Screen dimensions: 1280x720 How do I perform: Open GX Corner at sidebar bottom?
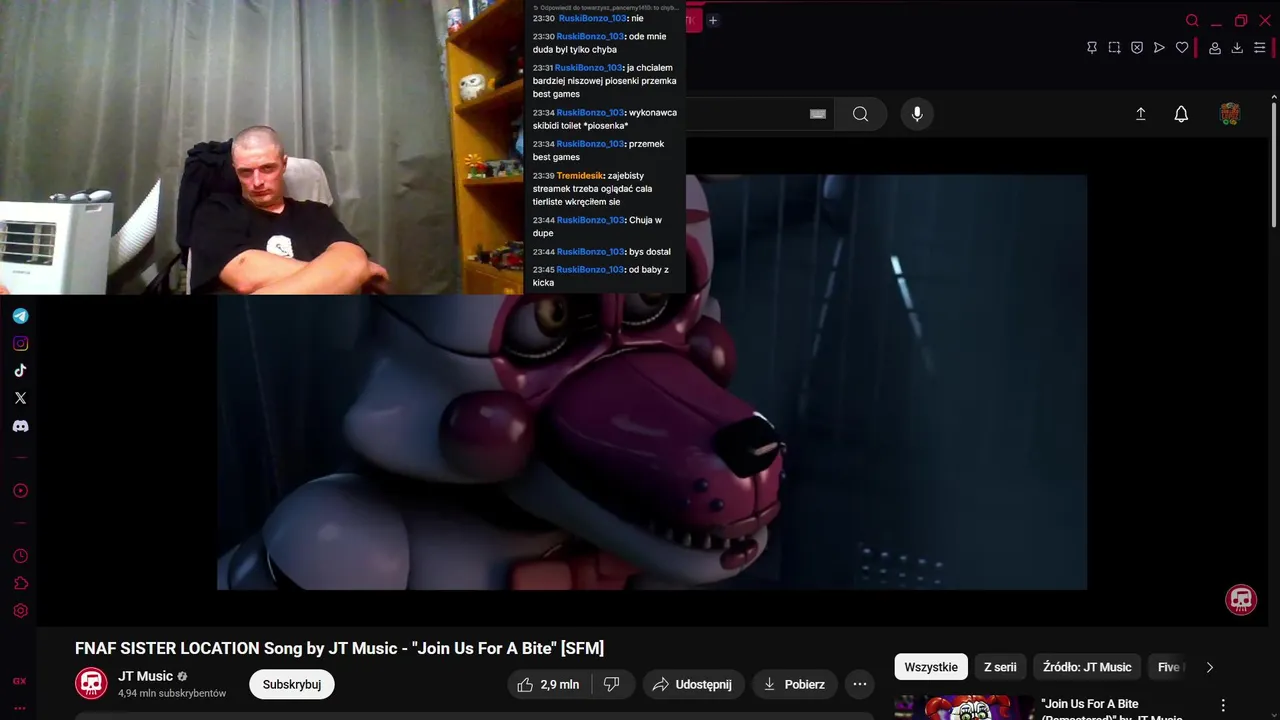click(x=20, y=681)
